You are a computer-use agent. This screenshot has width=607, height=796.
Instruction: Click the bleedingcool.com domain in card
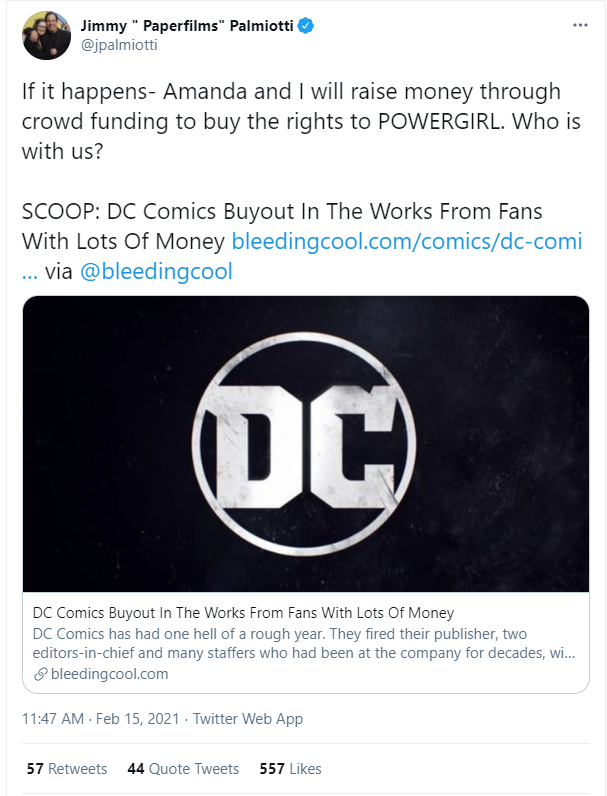108,674
